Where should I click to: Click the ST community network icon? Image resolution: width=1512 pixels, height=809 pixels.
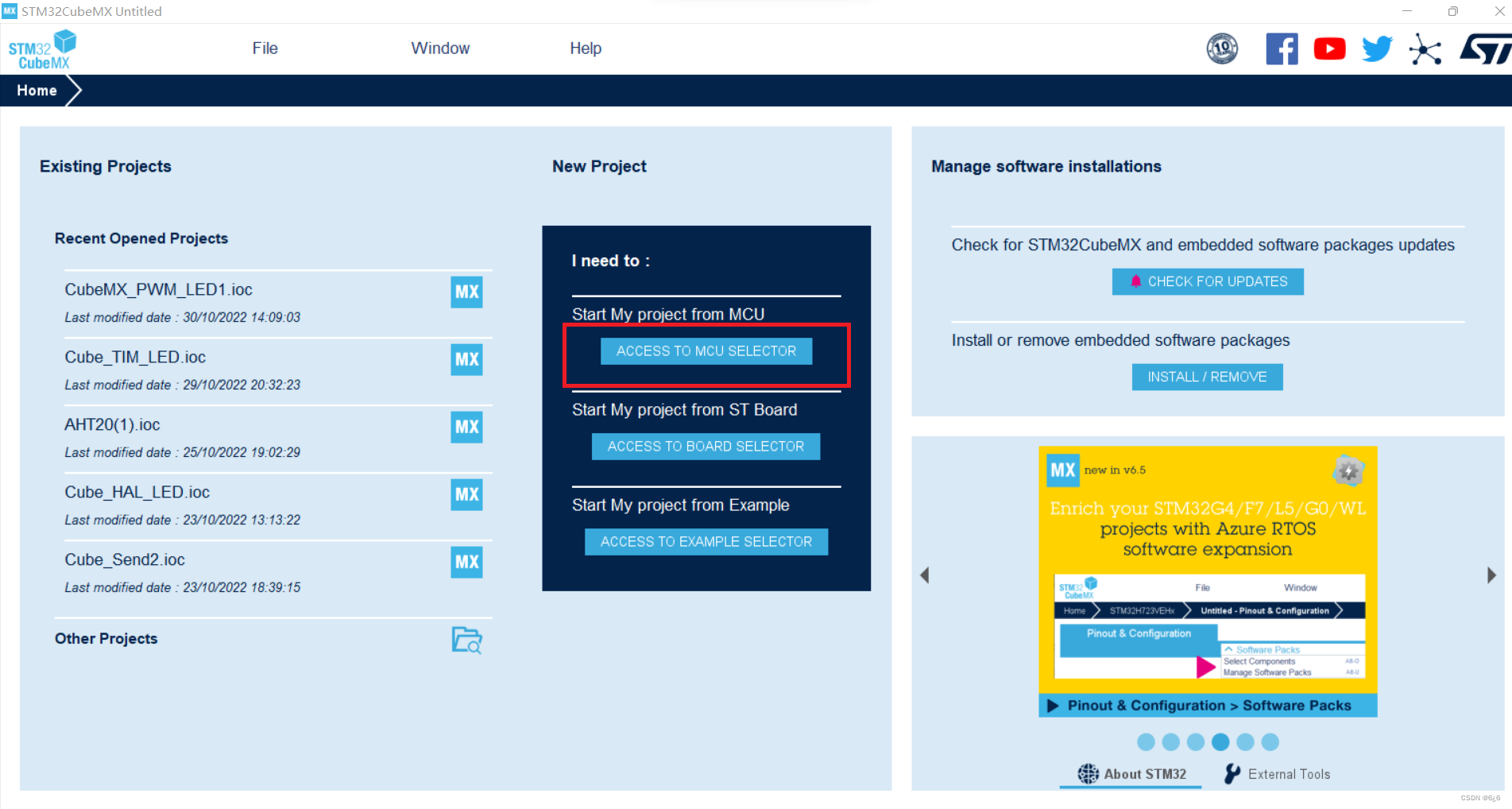[x=1425, y=49]
